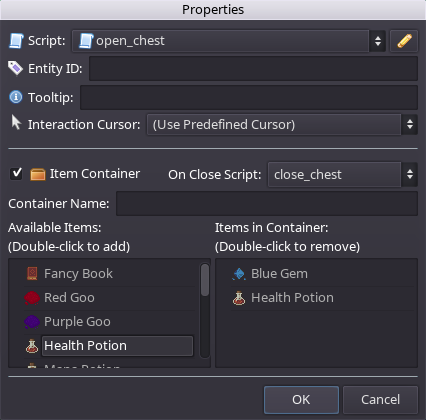This screenshot has height=420, width=426.
Task: Open the On Close Script dropdown
Action: click(343, 174)
